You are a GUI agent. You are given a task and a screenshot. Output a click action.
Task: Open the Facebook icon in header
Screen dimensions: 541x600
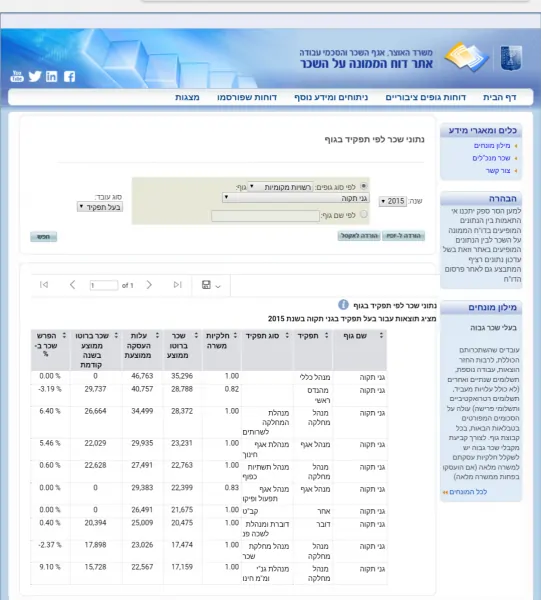tap(69, 77)
